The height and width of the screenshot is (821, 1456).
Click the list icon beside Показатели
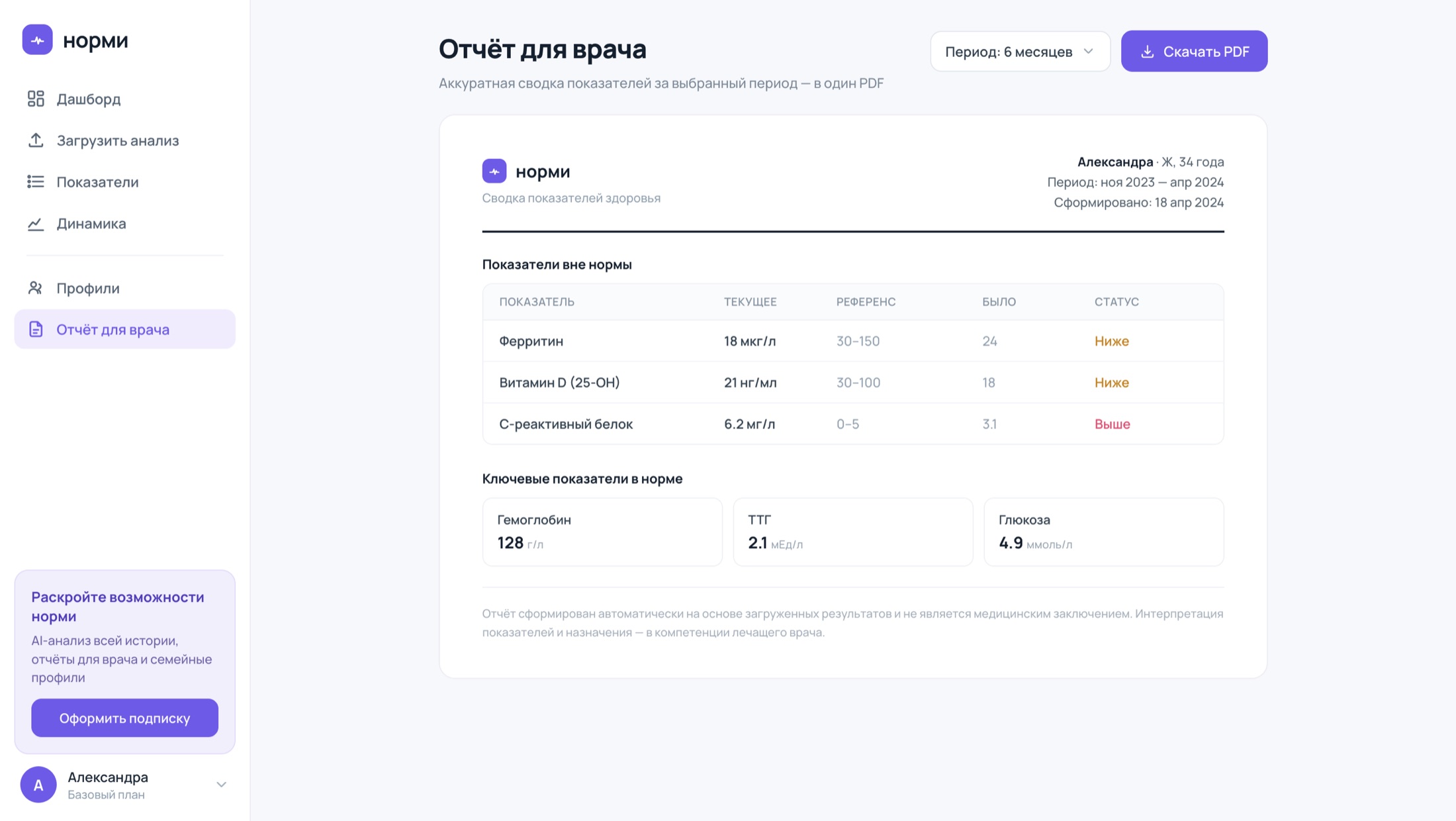(x=36, y=181)
